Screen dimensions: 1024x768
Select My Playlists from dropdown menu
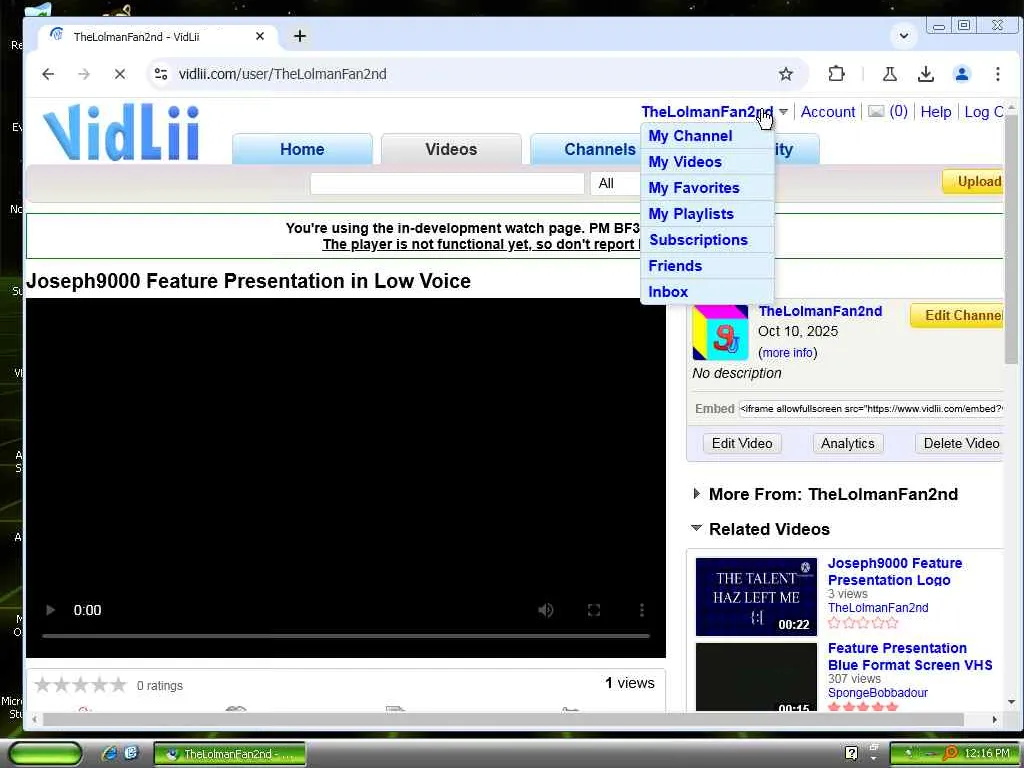click(691, 214)
